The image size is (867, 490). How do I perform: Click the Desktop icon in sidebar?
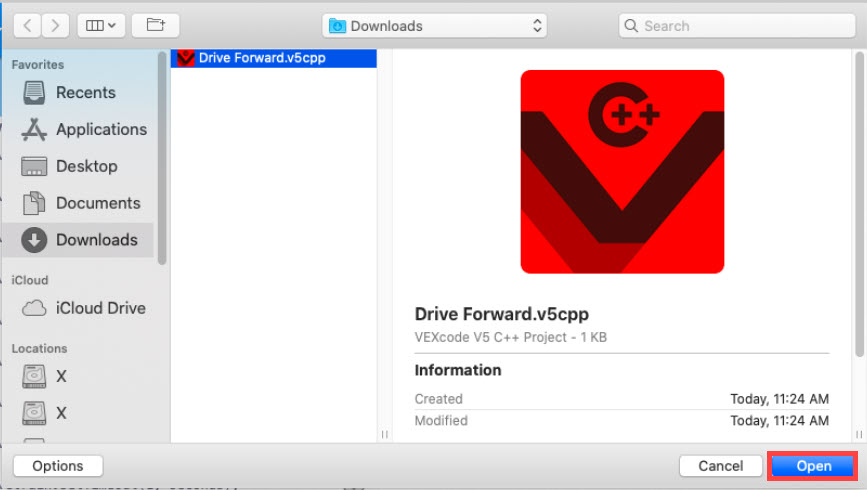(34, 166)
